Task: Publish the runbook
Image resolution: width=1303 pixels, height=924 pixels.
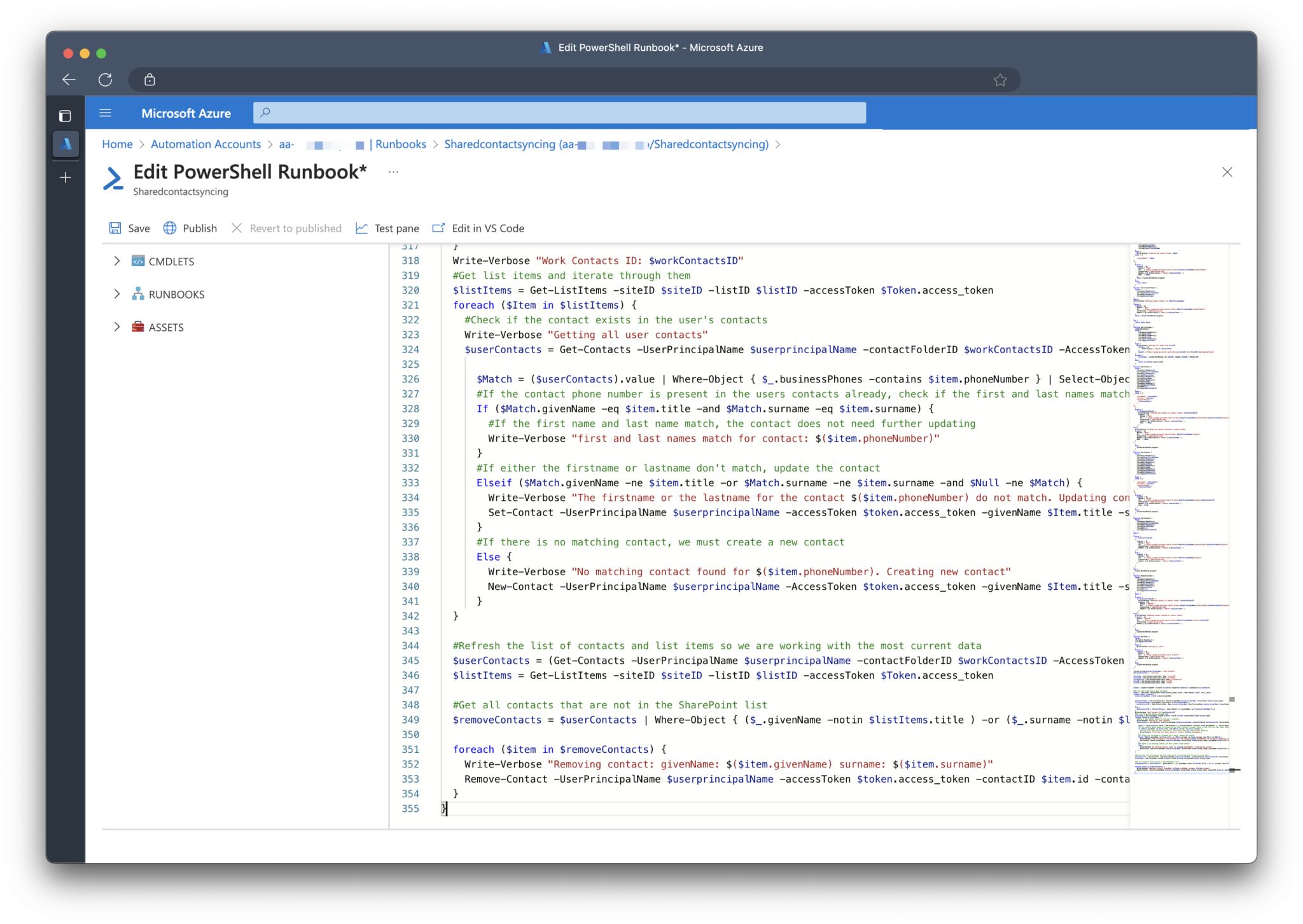Action: 190,228
